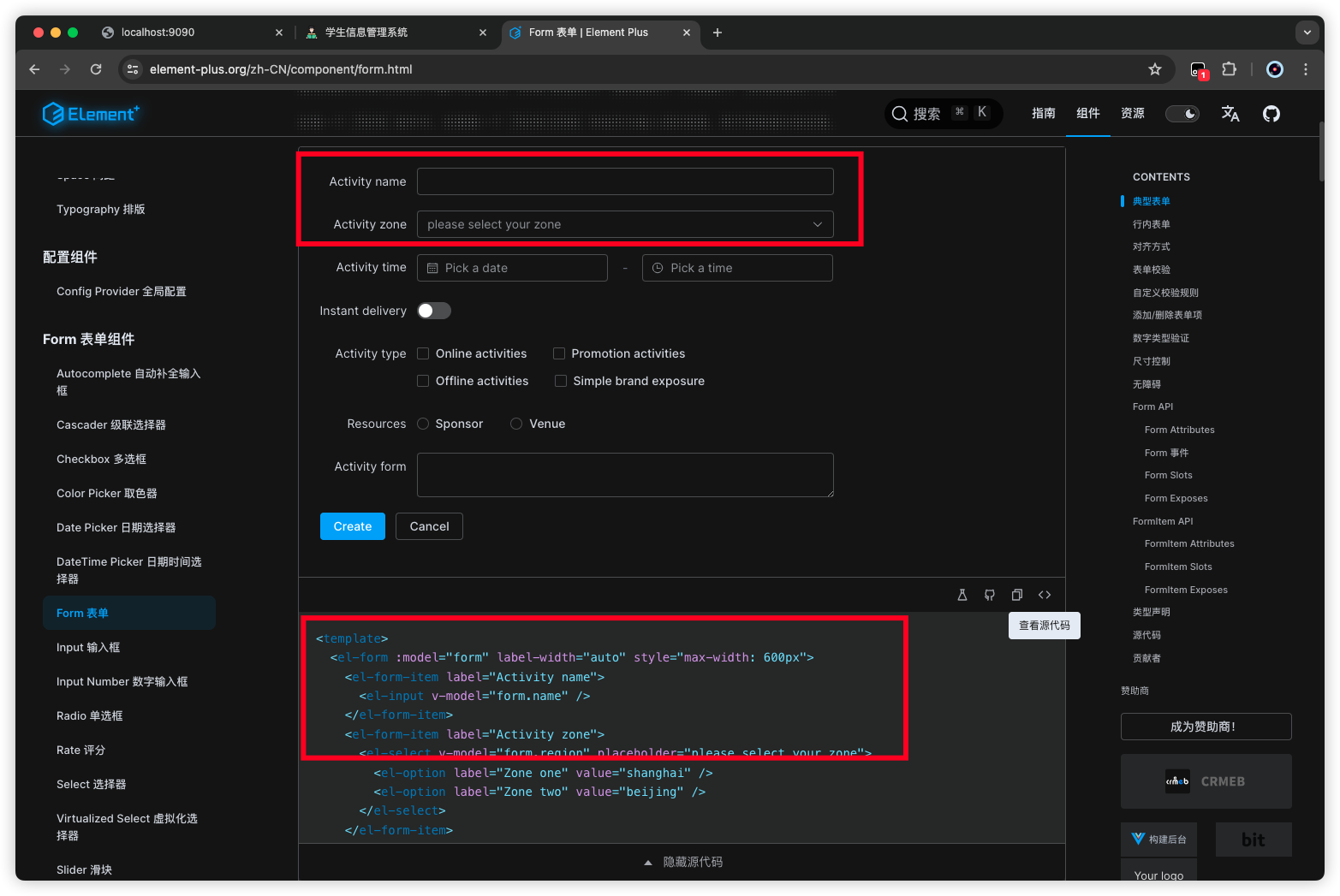This screenshot has width=1340, height=896.
Task: Click the Create button
Action: 353,526
